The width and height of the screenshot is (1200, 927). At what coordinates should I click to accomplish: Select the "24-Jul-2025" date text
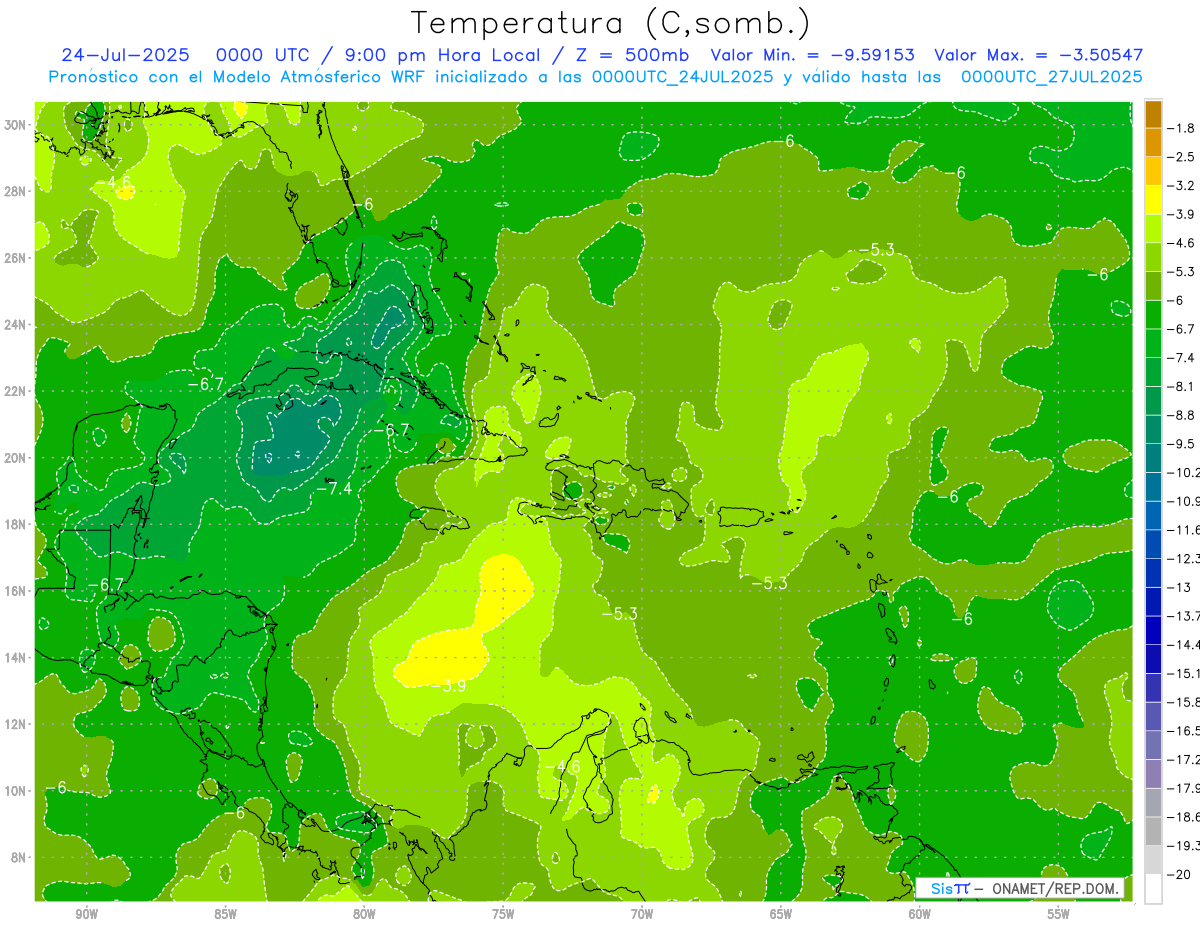coord(127,55)
